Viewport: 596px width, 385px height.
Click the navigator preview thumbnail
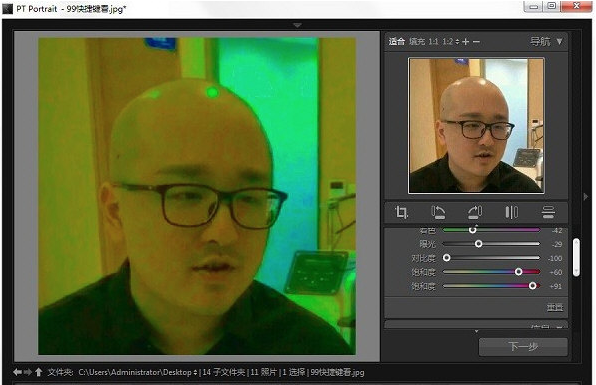(x=476, y=125)
